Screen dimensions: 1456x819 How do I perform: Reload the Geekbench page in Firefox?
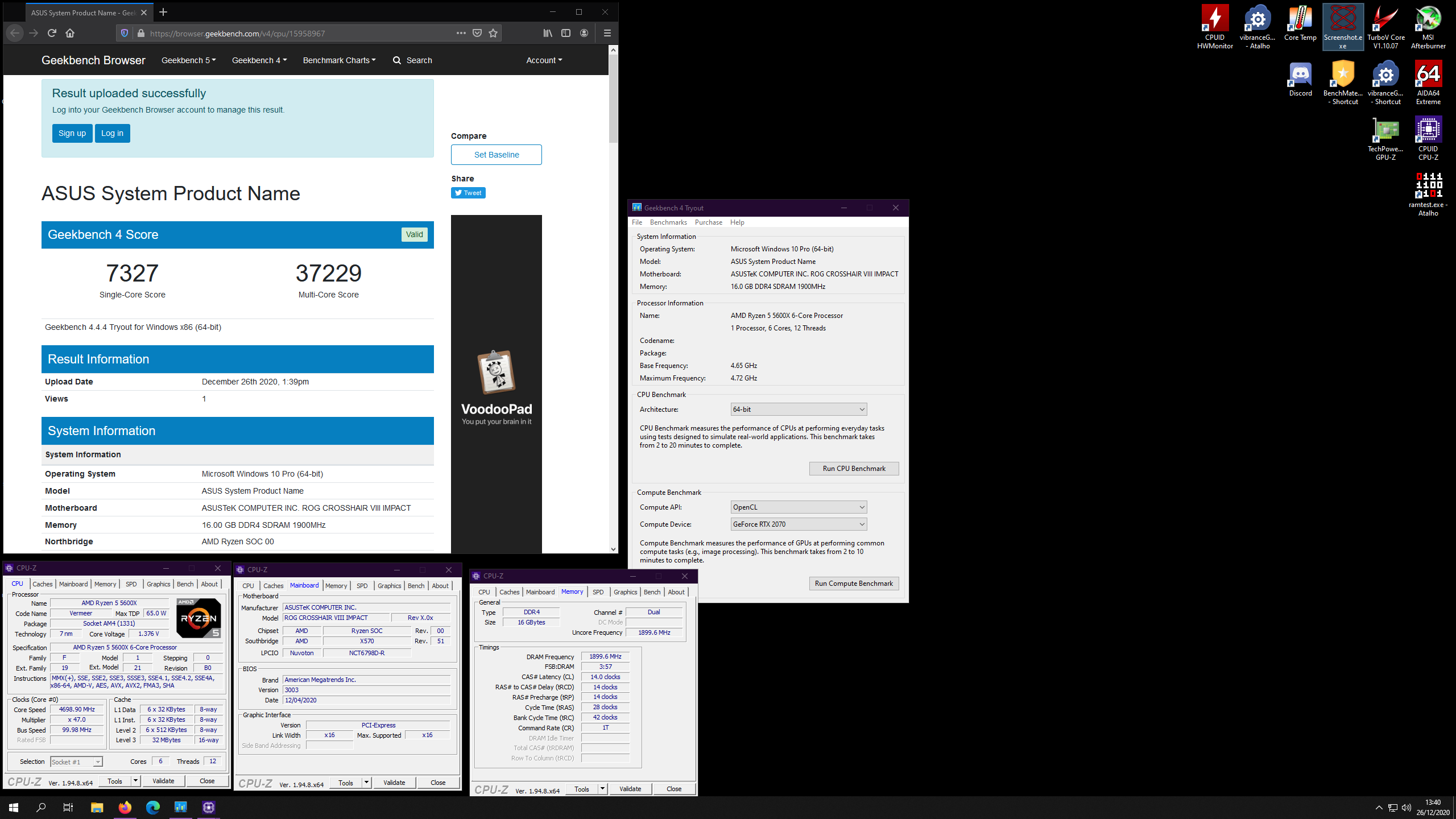point(52,33)
